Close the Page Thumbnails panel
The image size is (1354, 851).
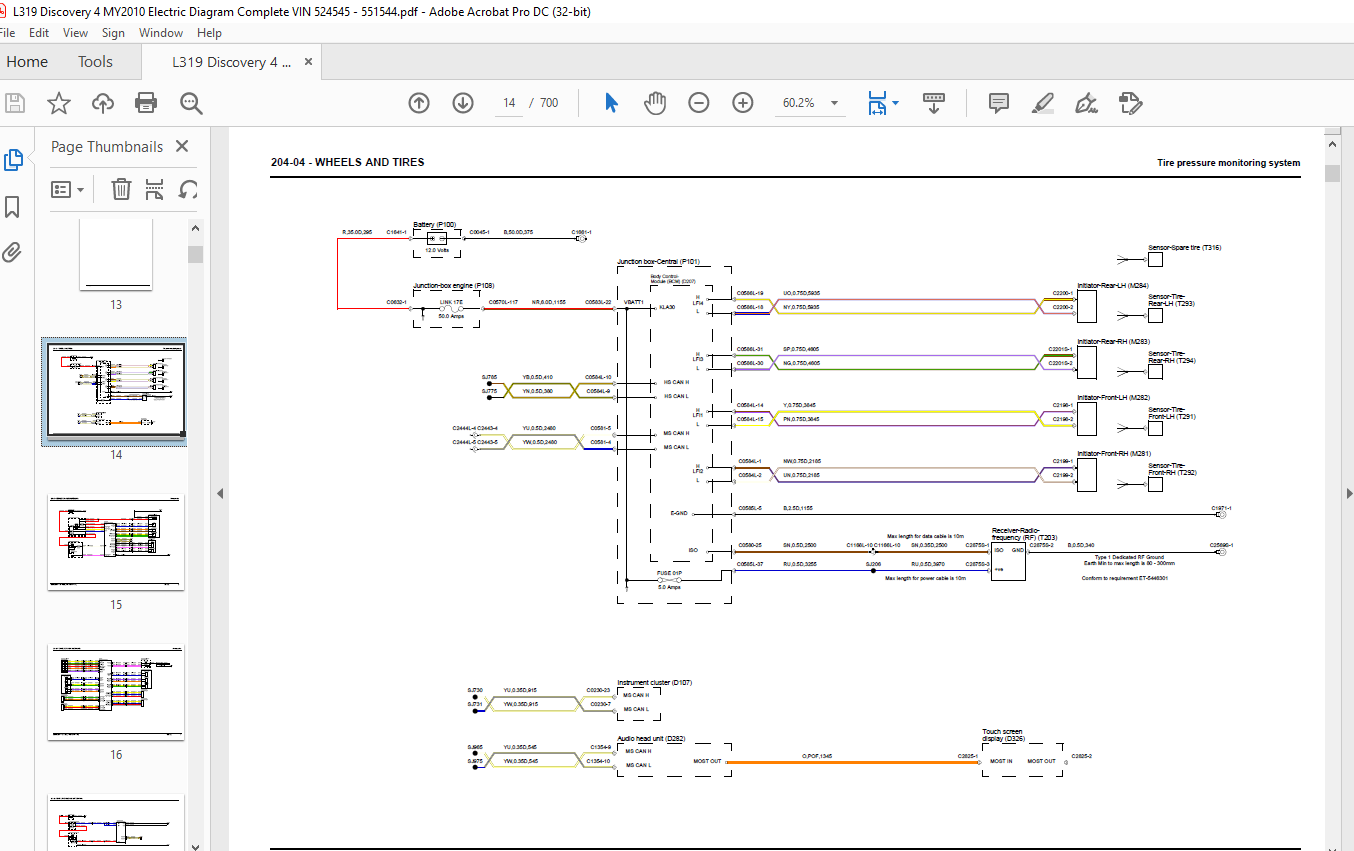click(x=181, y=146)
